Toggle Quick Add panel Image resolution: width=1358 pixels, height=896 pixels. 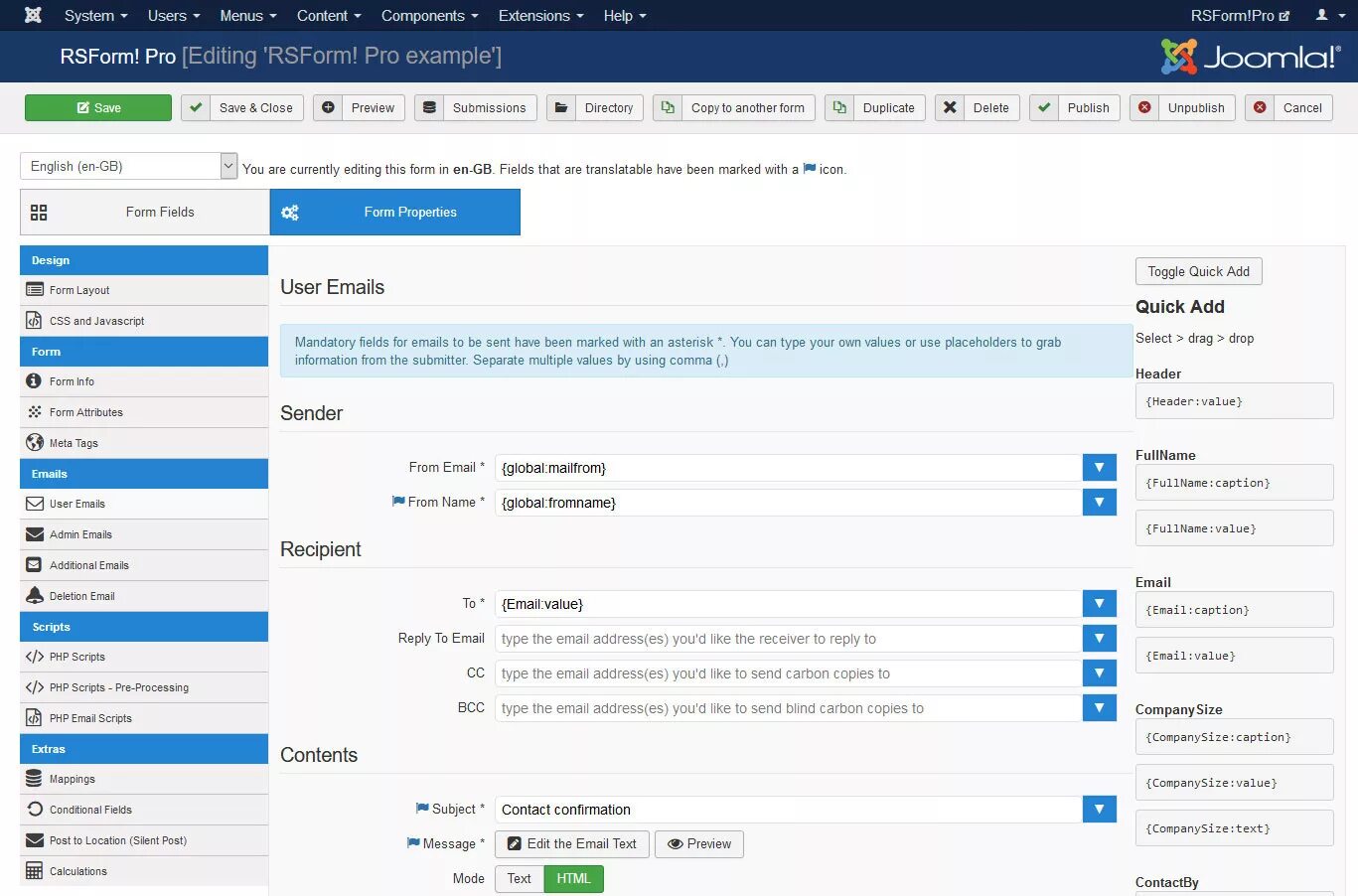pyautogui.click(x=1199, y=271)
